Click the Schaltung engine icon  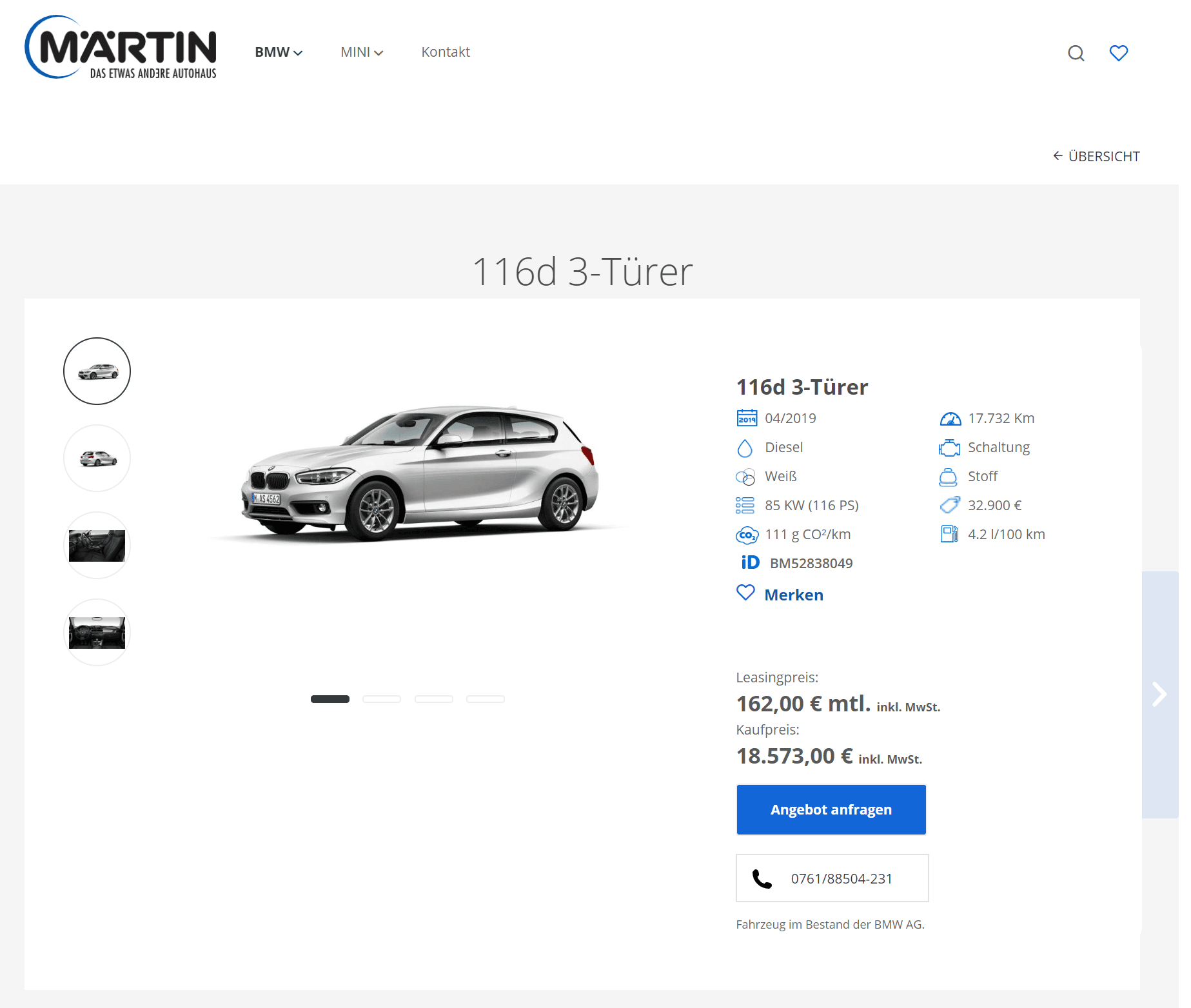pyautogui.click(x=949, y=448)
